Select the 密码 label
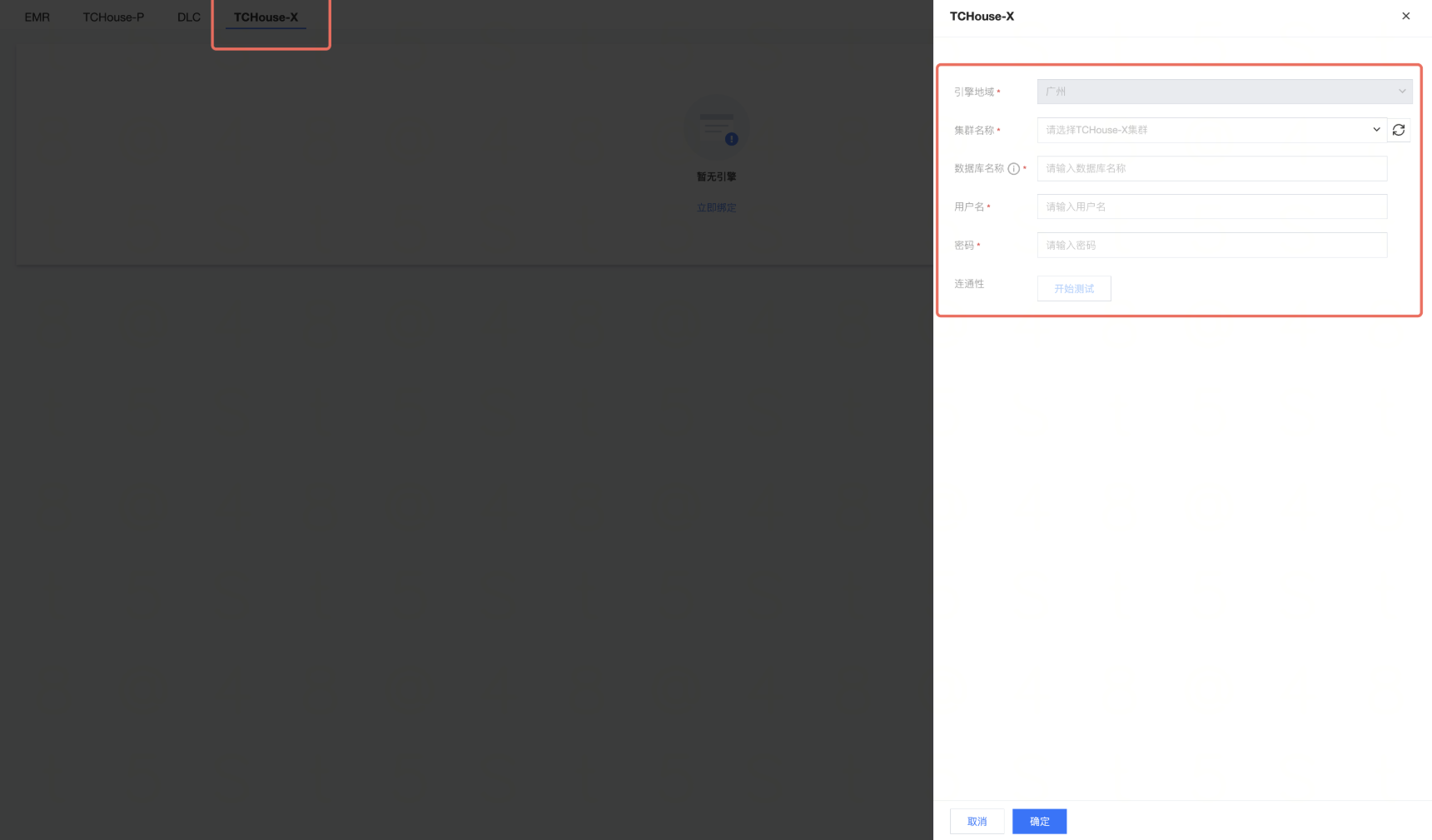 [964, 245]
